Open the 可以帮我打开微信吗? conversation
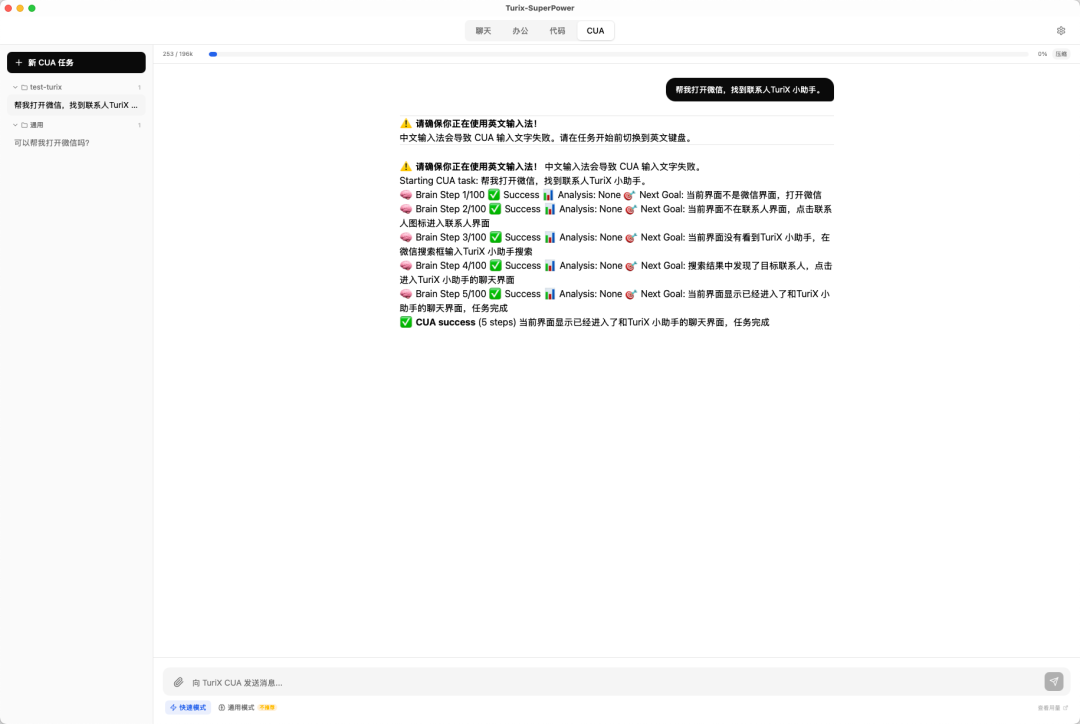 (52, 143)
